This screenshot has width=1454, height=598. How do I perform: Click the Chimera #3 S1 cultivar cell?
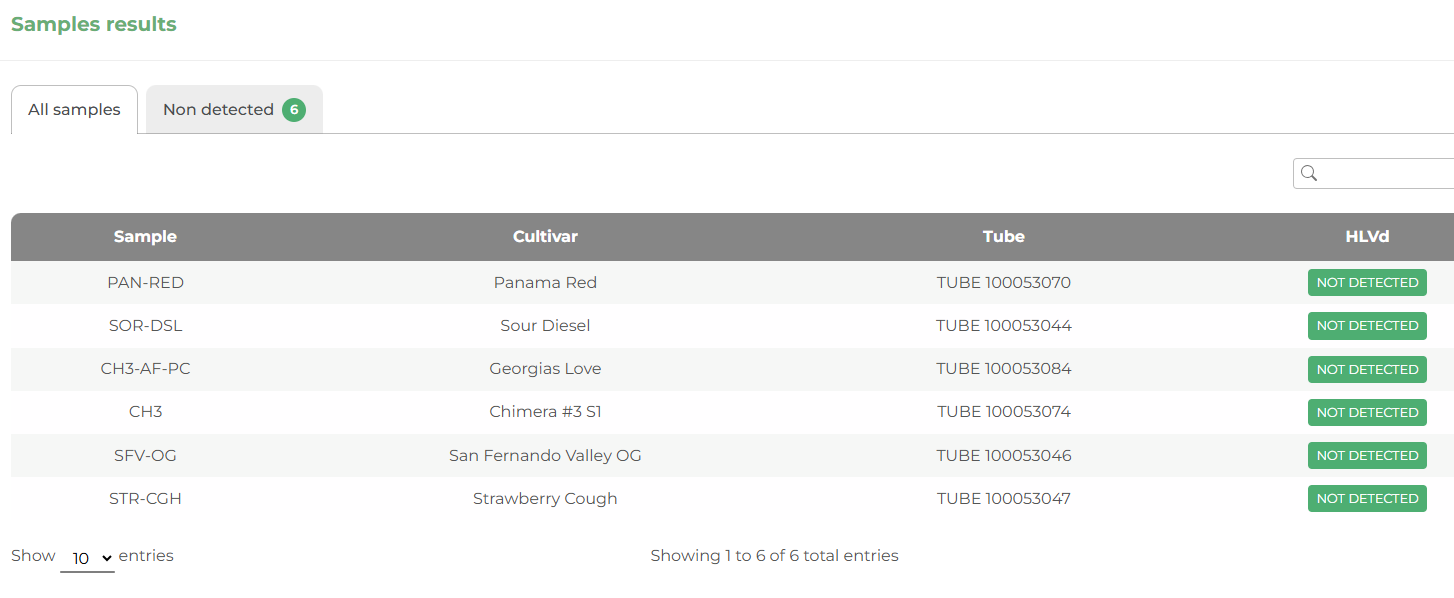545,412
